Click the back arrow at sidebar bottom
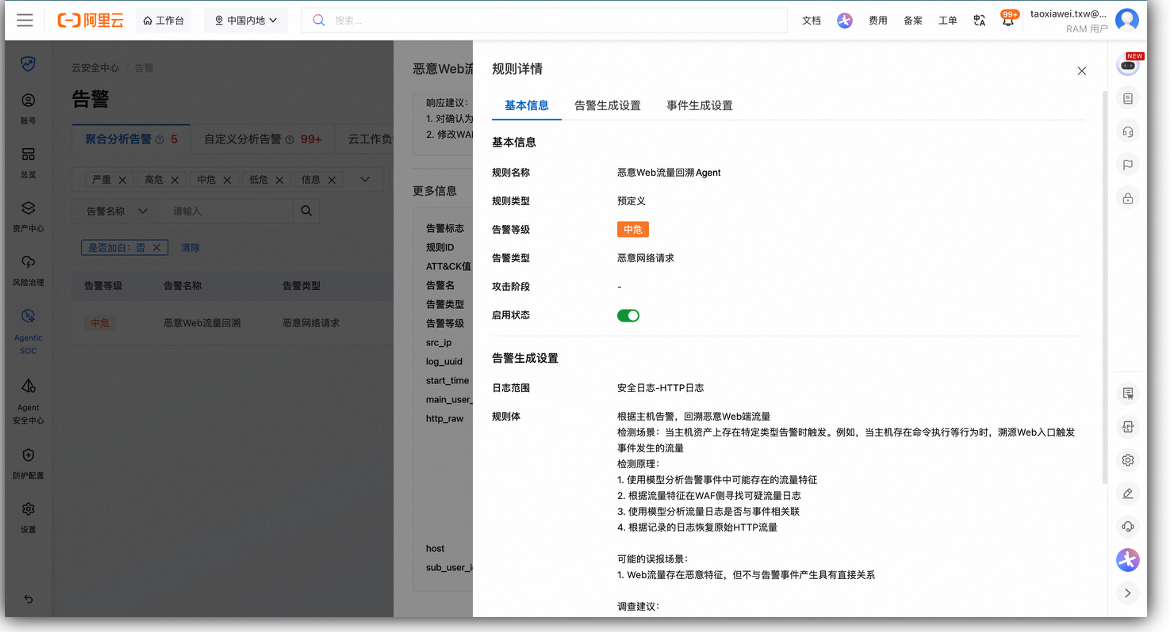 pos(28,599)
